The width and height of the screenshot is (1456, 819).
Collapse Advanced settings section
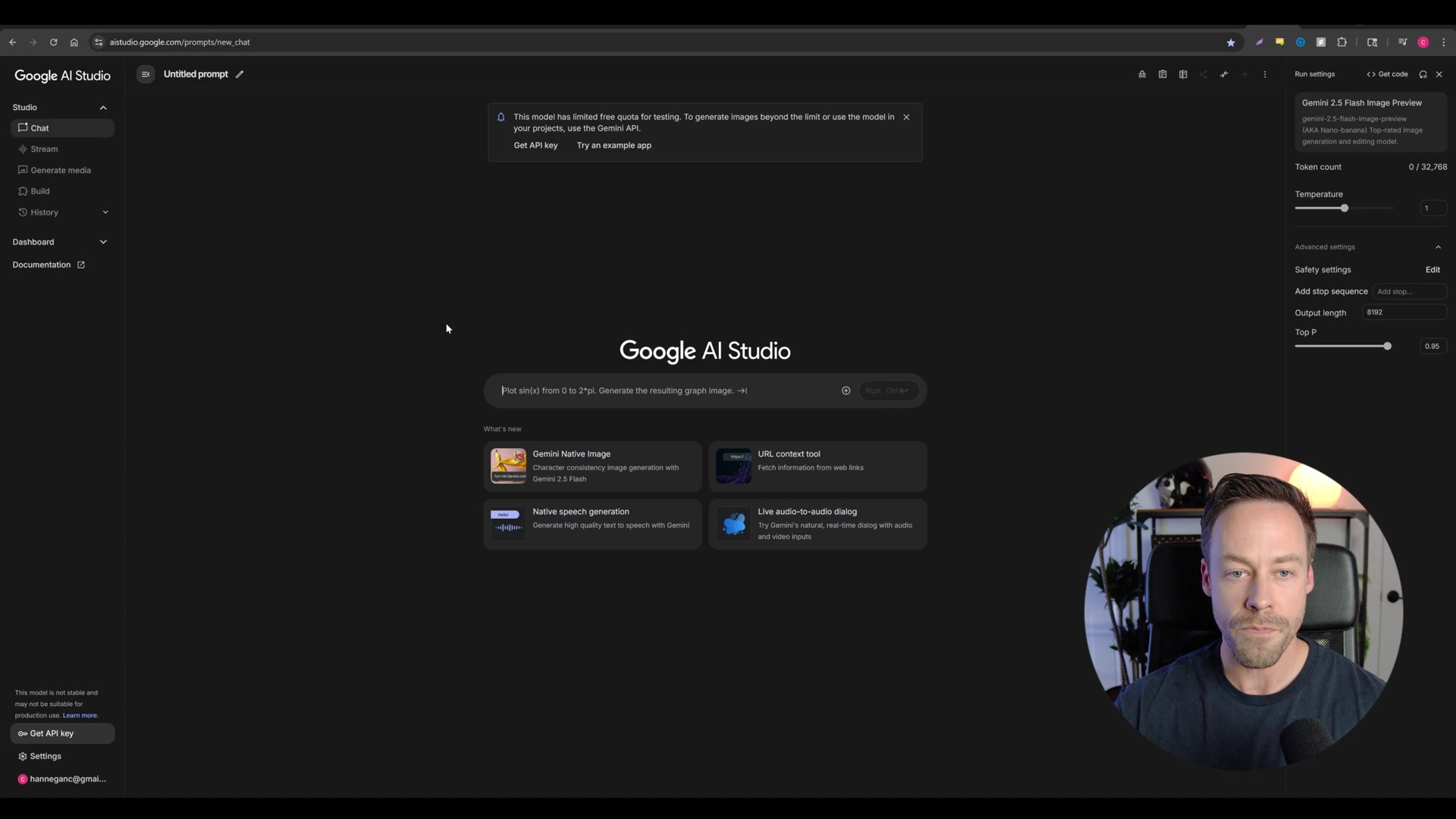point(1438,247)
